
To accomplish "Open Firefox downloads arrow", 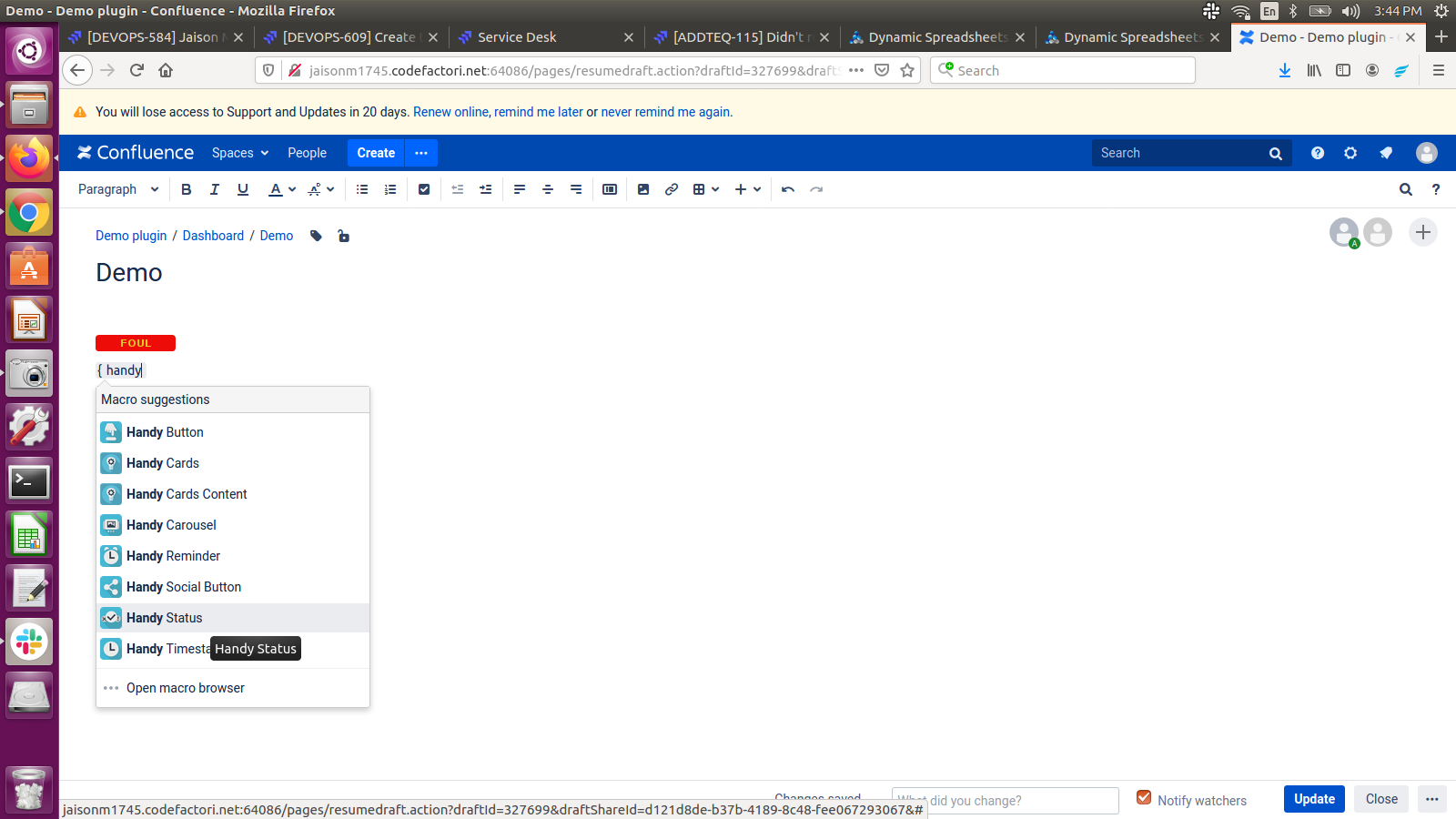I will click(x=1285, y=70).
